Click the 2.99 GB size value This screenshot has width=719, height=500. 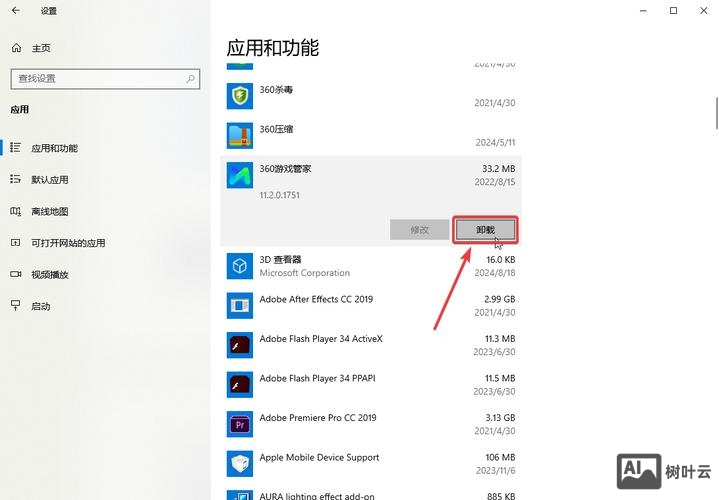(x=499, y=299)
